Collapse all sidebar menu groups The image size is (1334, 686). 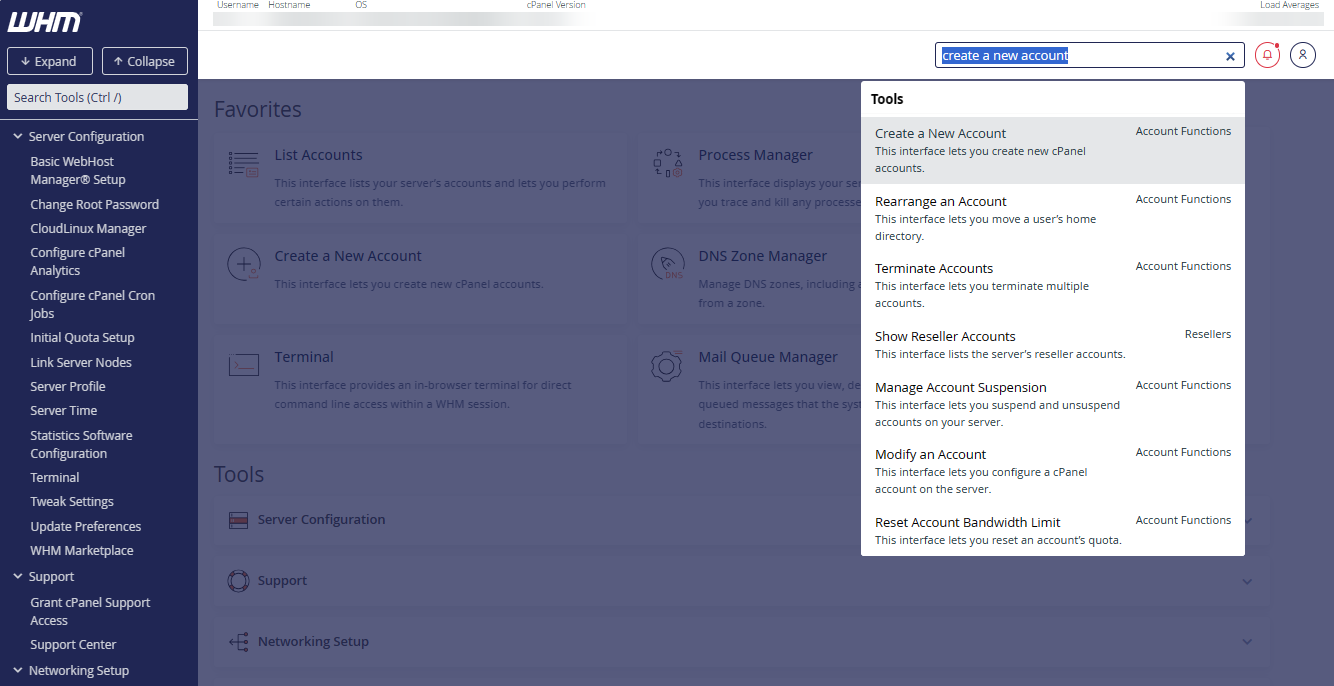pos(144,61)
